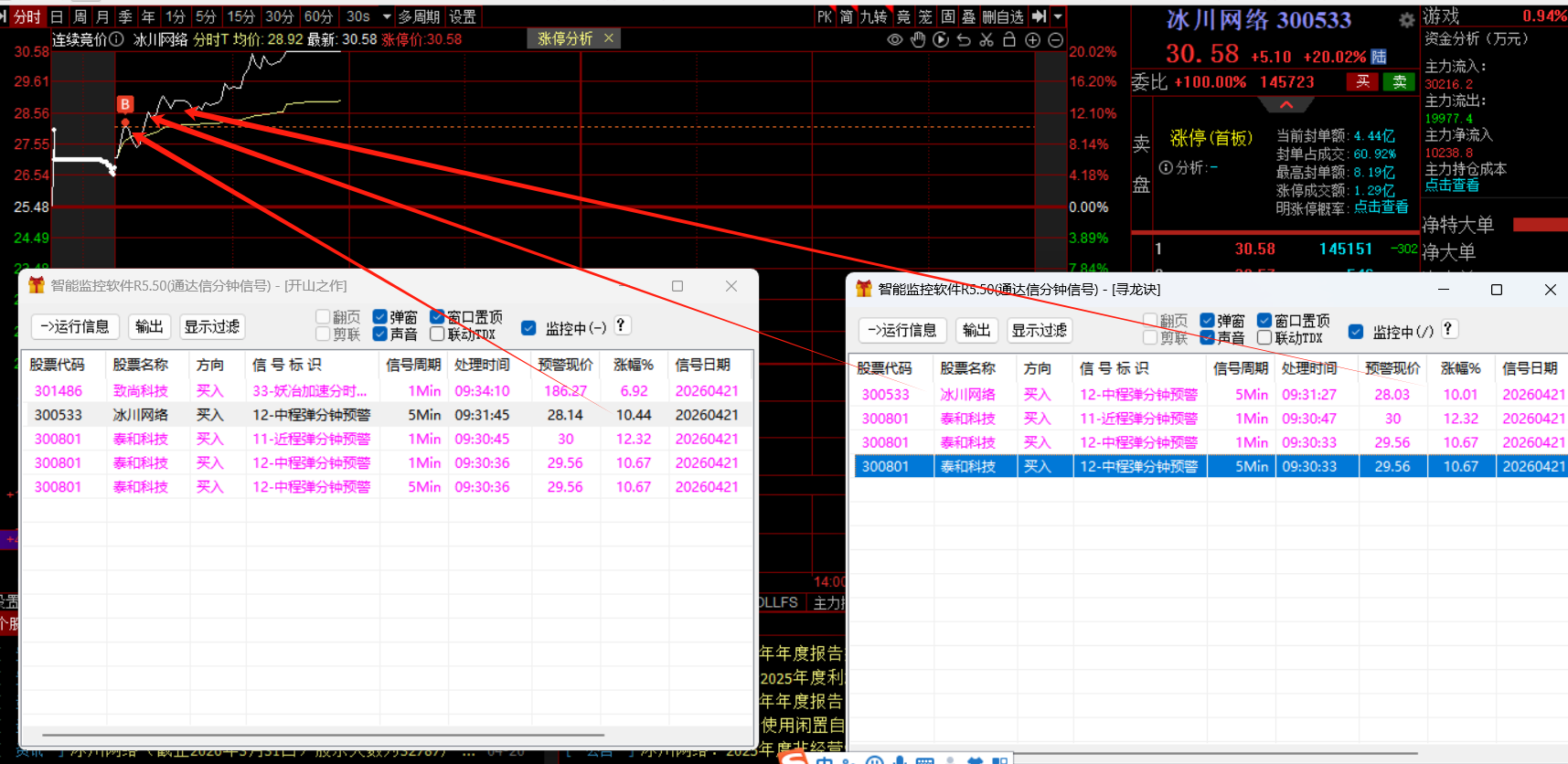Open the 多周期 multi-period tab
The image size is (1568, 764).
(419, 16)
